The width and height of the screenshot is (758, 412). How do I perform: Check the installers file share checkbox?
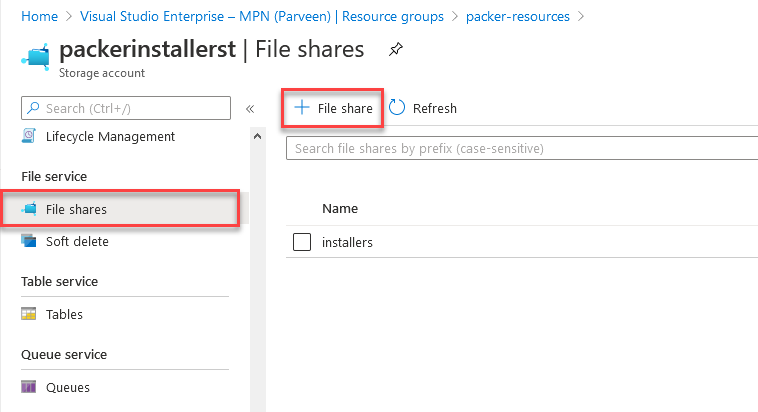303,242
